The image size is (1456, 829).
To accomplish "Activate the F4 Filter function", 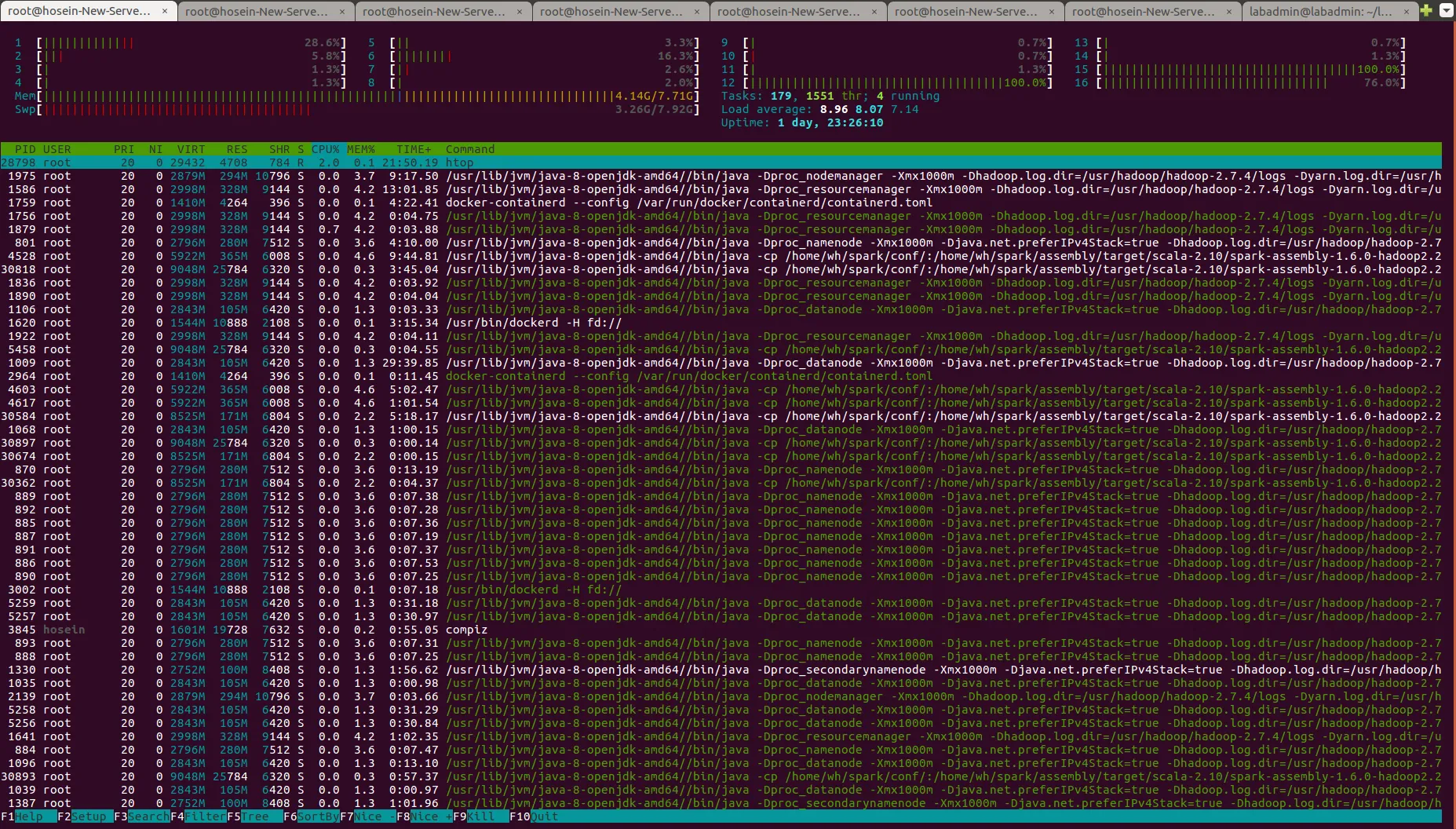I will [x=199, y=816].
